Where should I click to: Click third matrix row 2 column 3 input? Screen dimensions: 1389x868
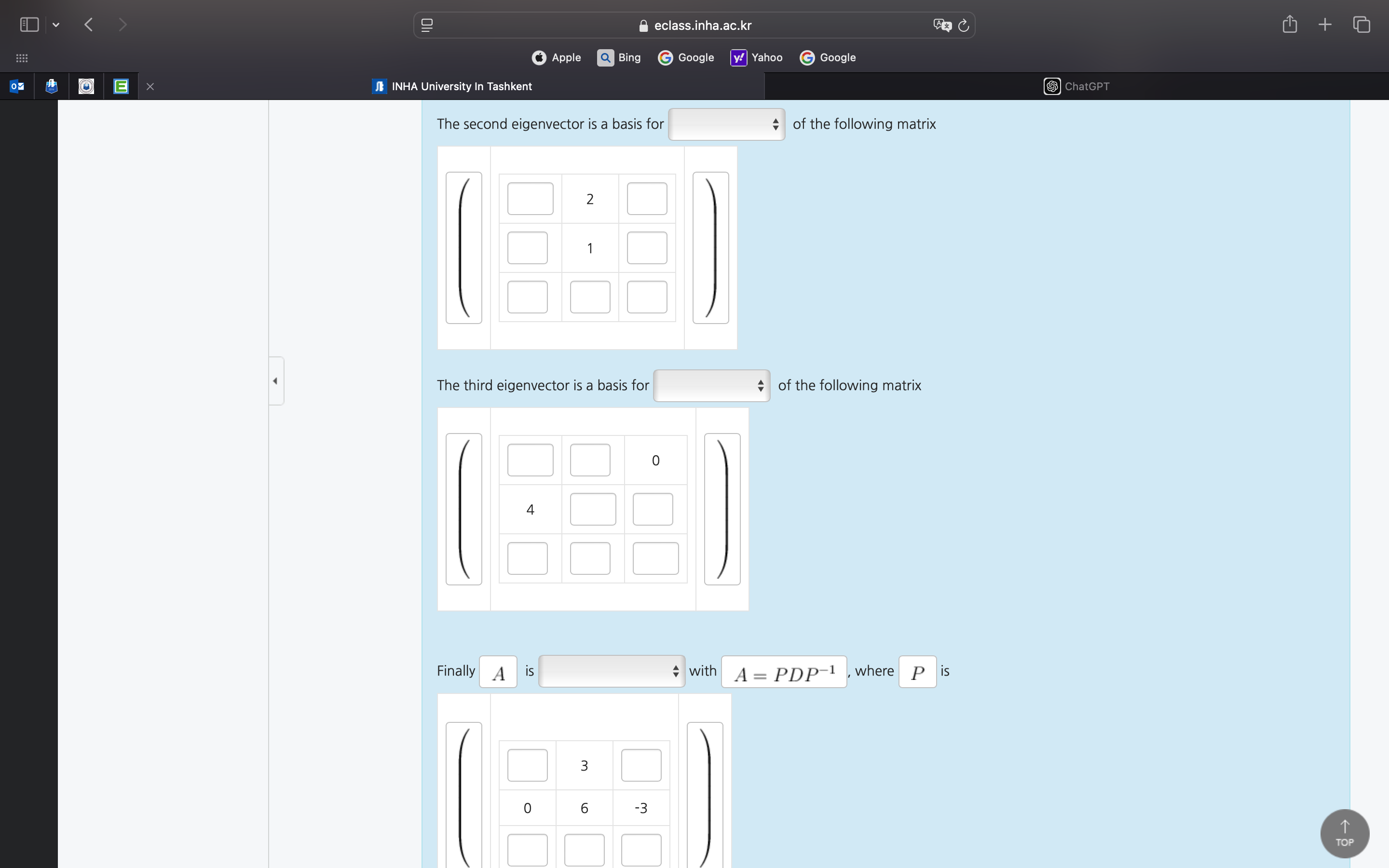653,509
